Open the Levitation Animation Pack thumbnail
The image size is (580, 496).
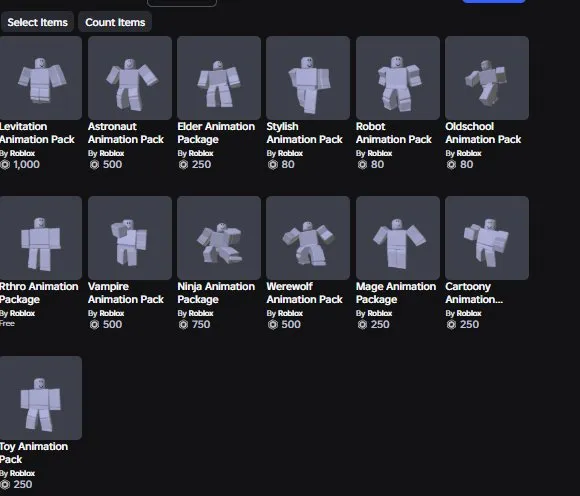pos(41,78)
